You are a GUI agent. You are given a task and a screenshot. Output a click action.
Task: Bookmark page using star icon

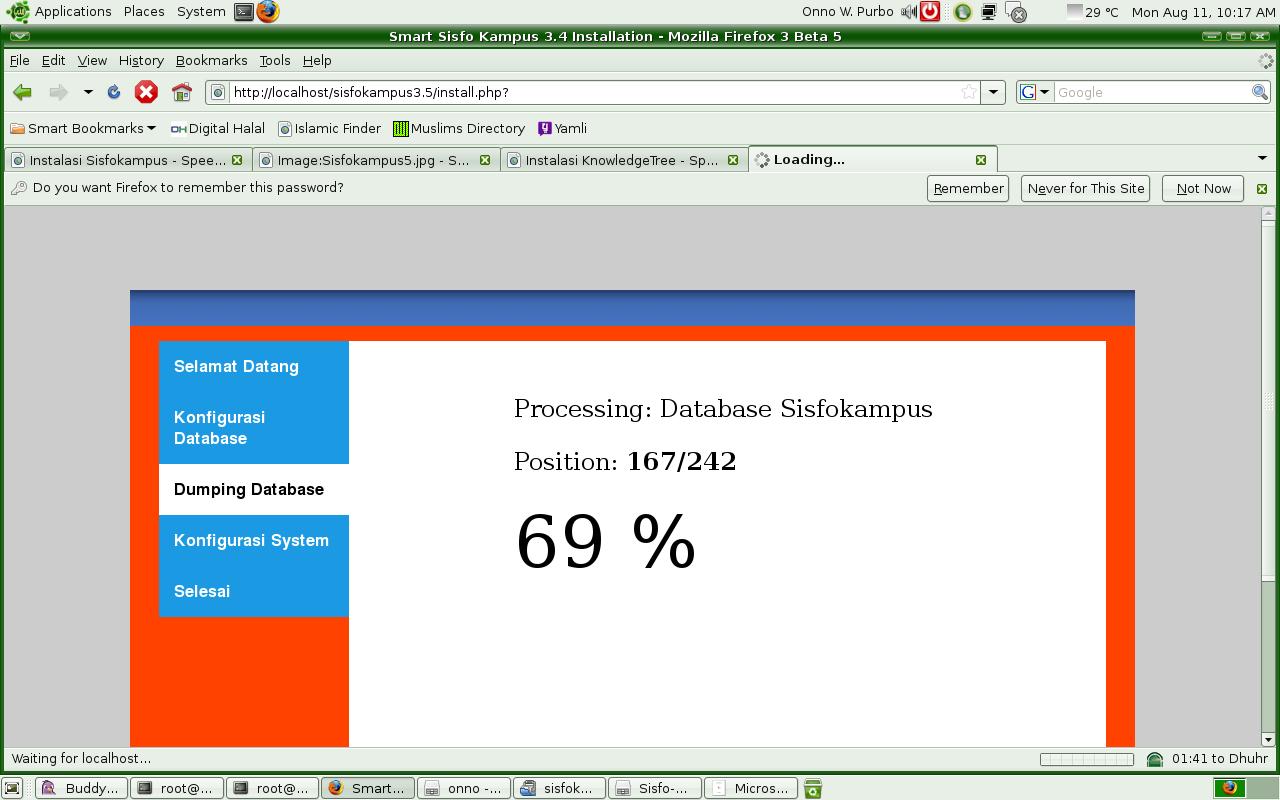(968, 92)
